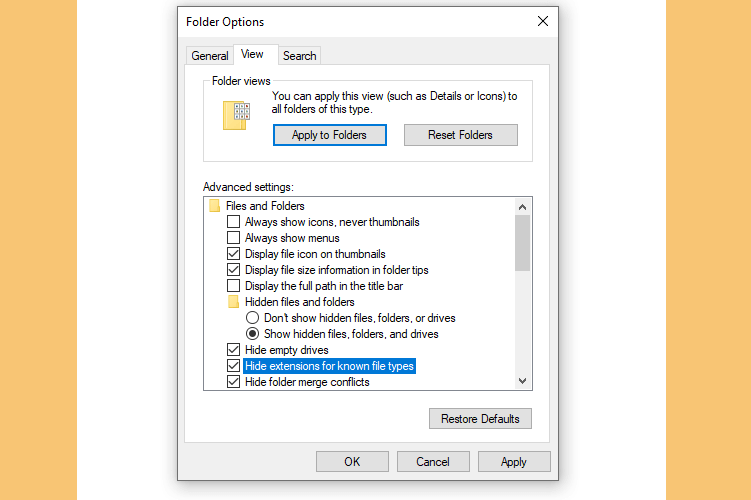Viewport: 751px width, 500px height.
Task: Click the Advanced settings scrollbar thumb
Action: (523, 243)
